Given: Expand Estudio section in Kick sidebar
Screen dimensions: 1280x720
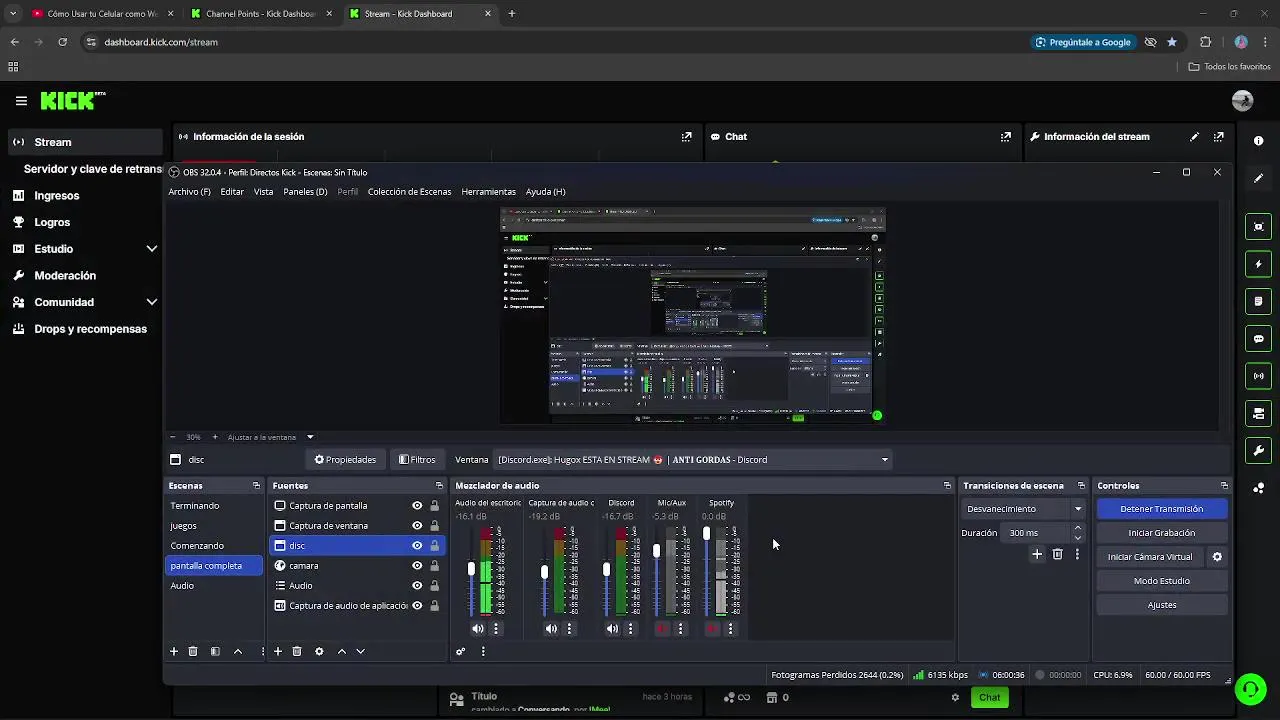Looking at the screenshot, I should (x=152, y=249).
